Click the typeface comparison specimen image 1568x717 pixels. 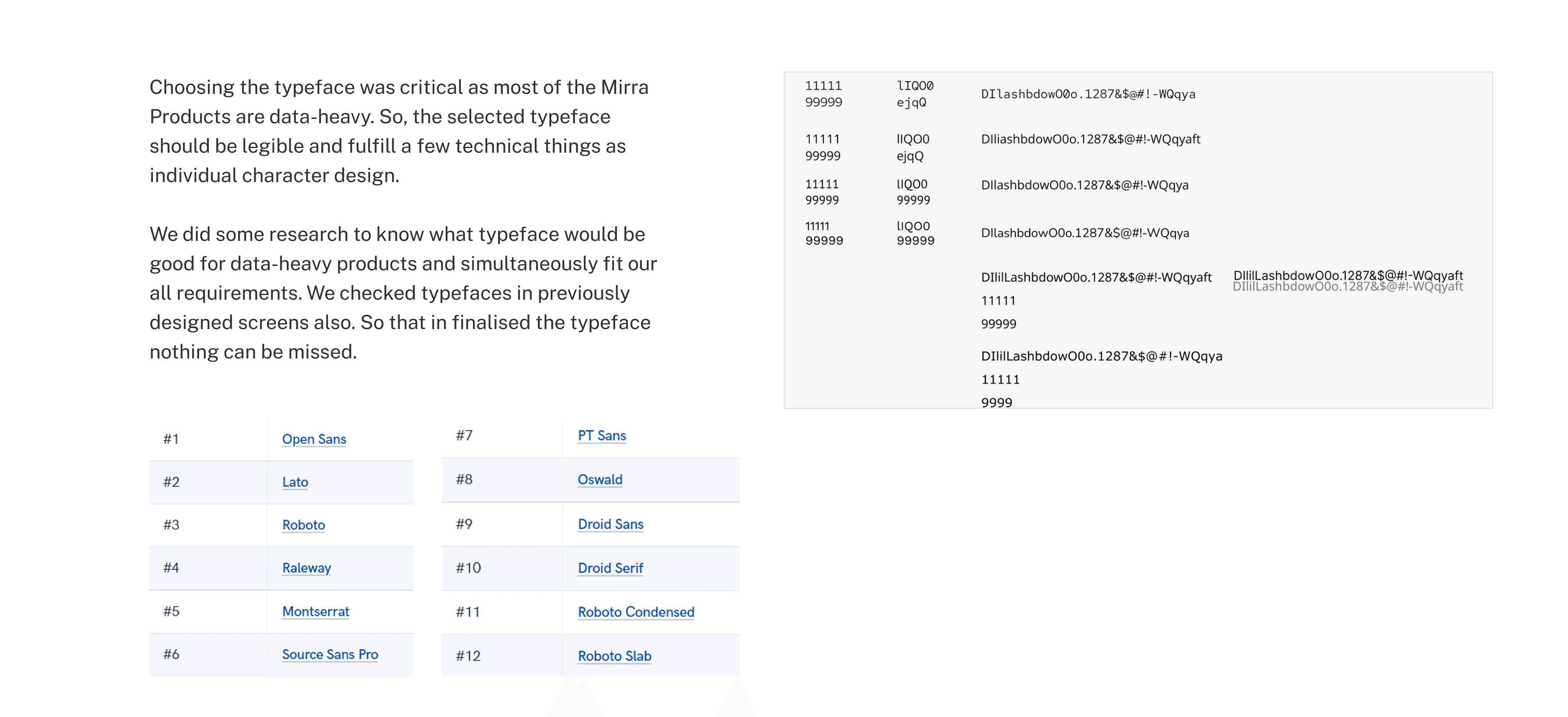click(1138, 240)
